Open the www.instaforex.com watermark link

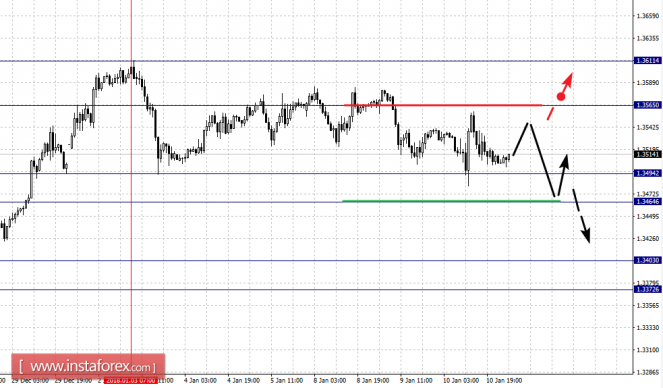click(x=88, y=366)
